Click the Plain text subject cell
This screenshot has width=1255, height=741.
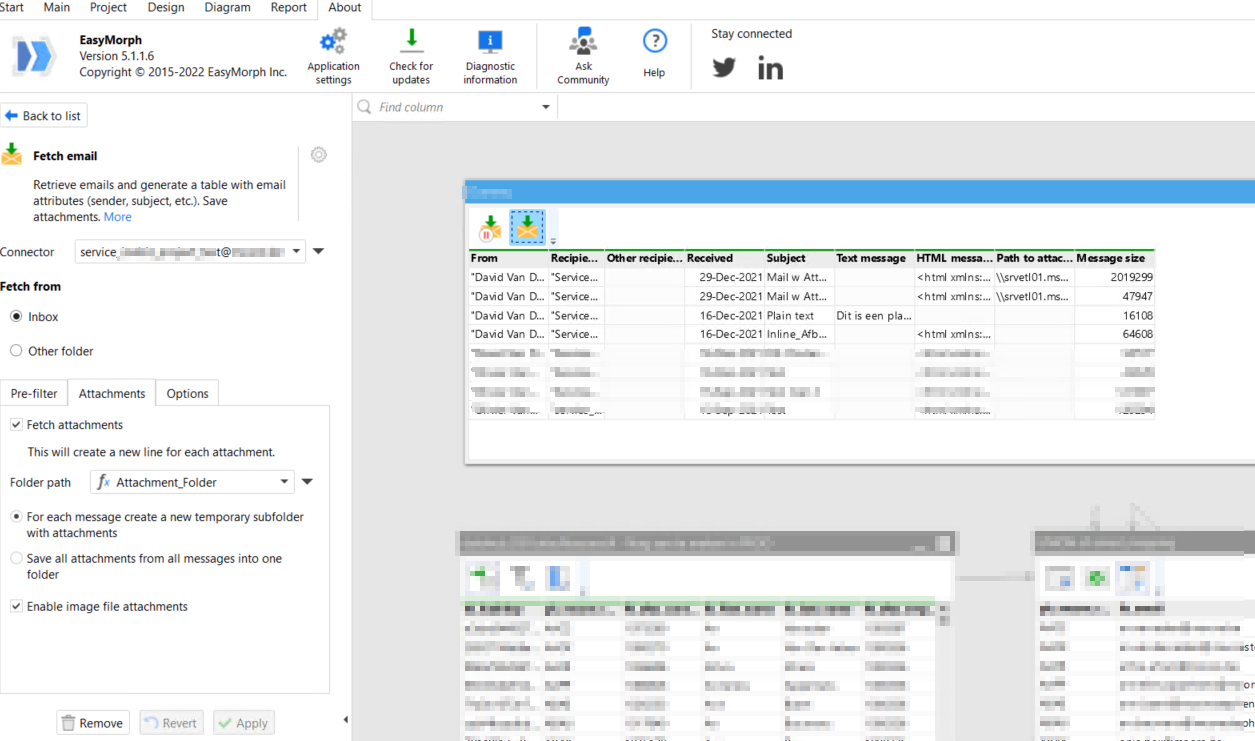tap(799, 315)
